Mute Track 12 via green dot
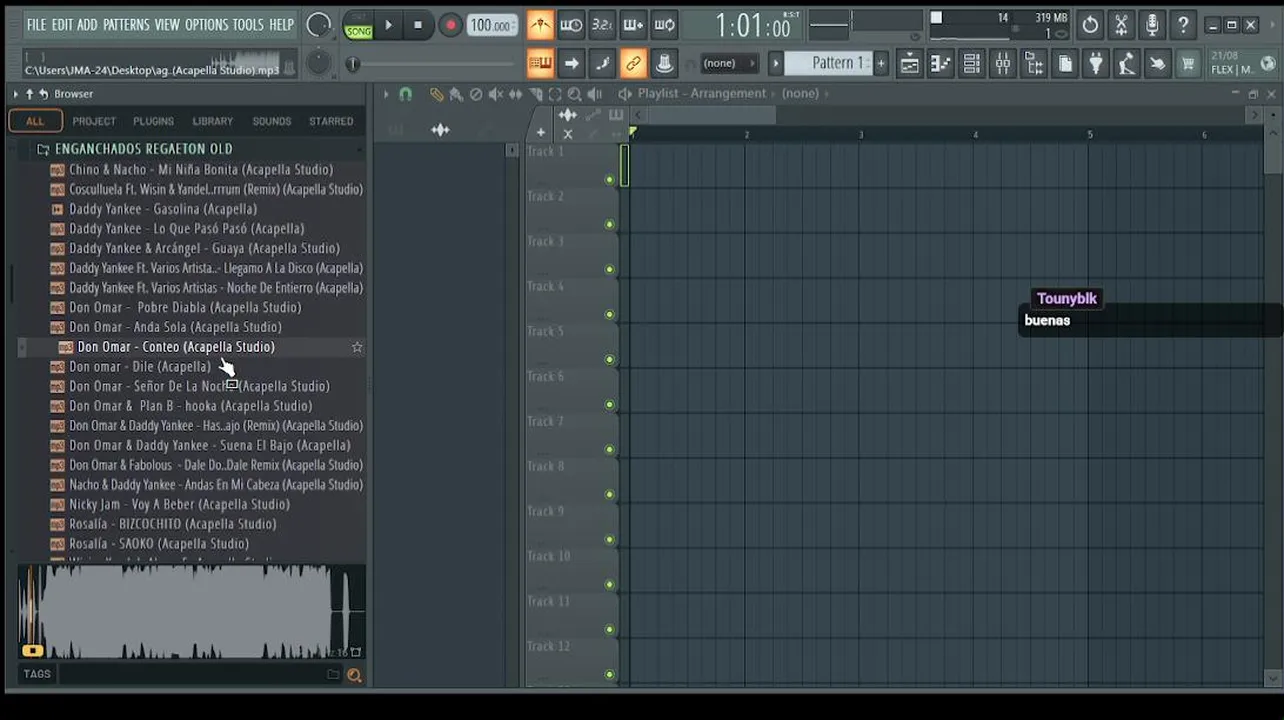This screenshot has width=1284, height=720. 609,675
